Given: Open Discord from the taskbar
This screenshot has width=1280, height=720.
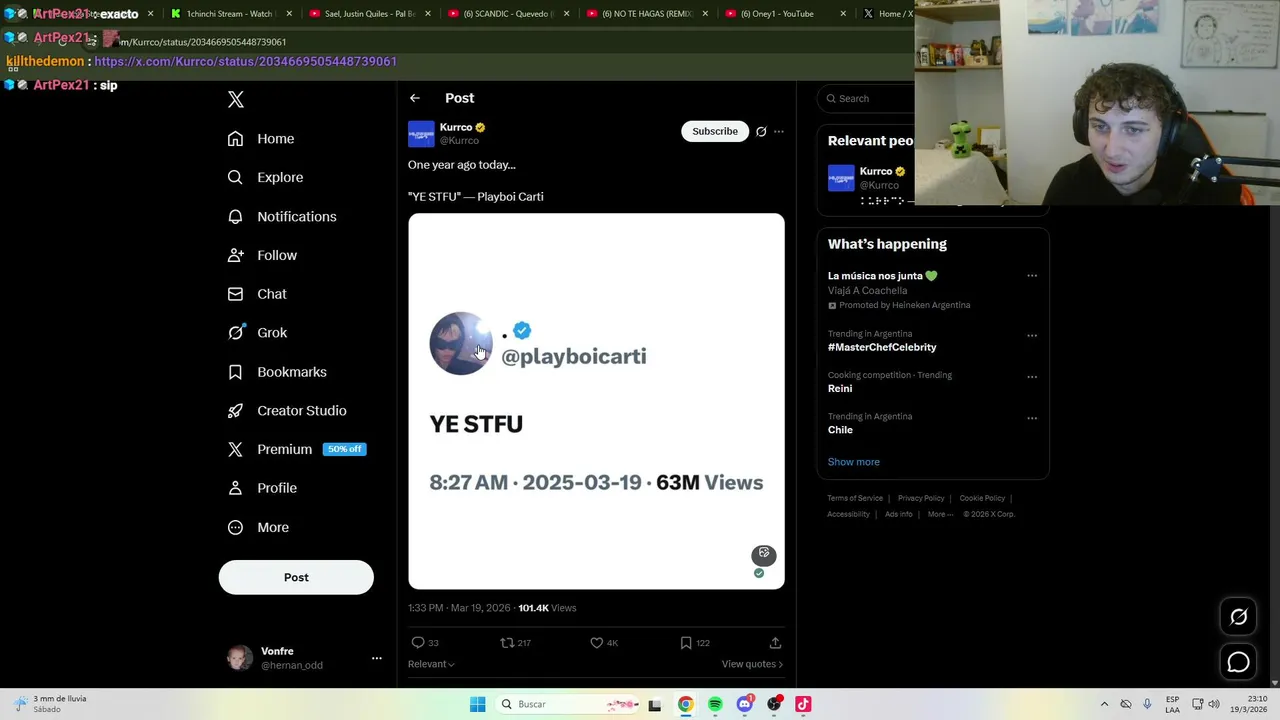Looking at the screenshot, I should [x=745, y=704].
